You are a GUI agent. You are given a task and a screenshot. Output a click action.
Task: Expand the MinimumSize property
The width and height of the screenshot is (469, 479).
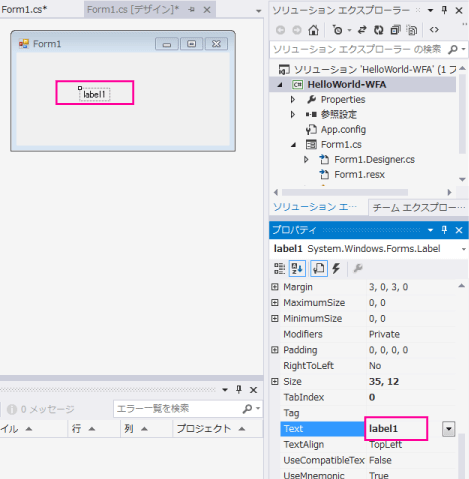(275, 318)
